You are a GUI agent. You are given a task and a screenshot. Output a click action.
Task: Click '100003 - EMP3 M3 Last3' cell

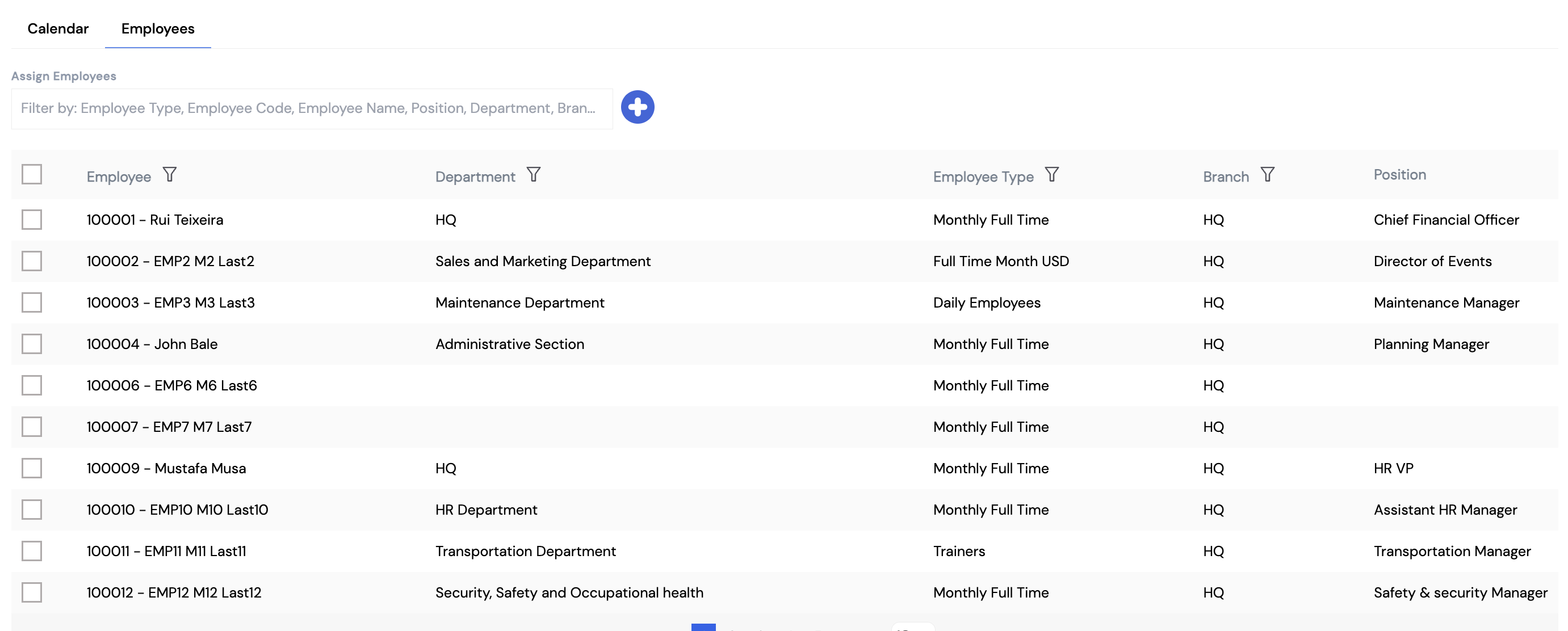(170, 302)
